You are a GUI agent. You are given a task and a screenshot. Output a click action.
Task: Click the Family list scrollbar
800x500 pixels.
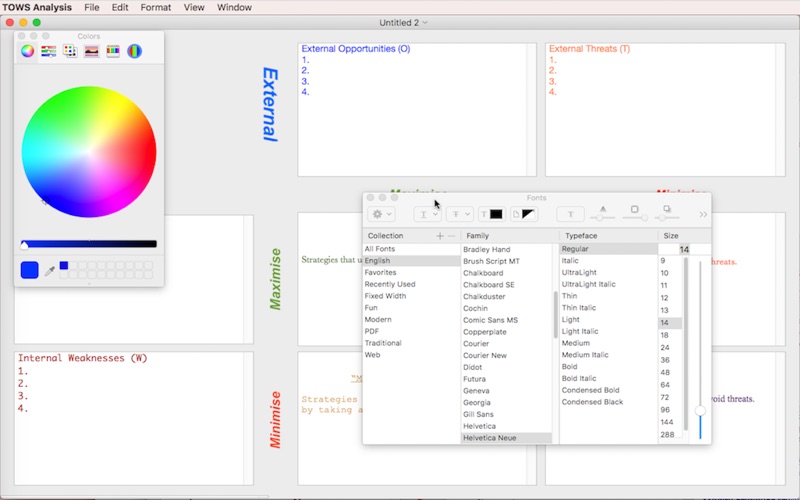click(555, 315)
